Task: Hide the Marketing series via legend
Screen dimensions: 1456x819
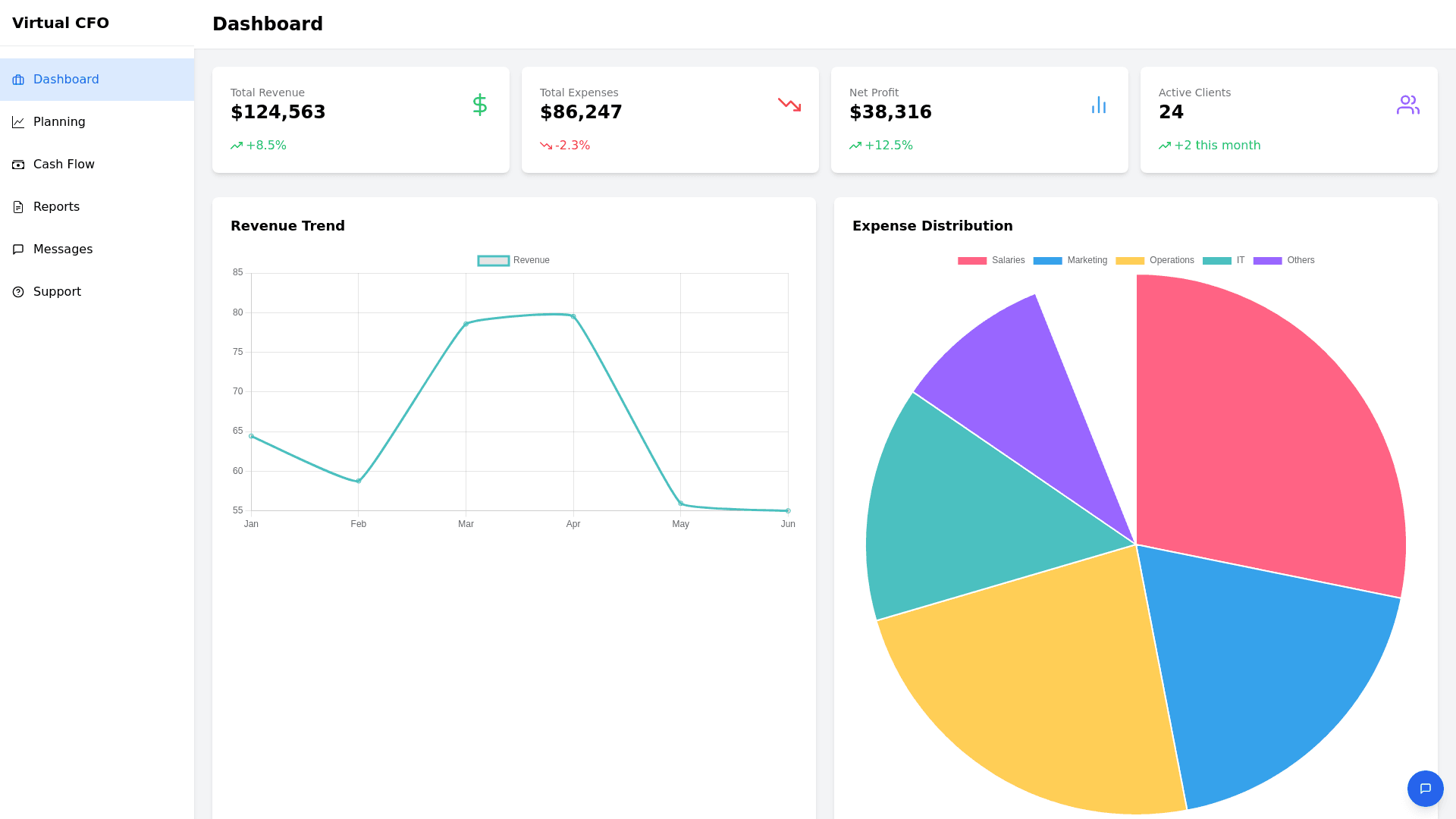Action: (1069, 260)
